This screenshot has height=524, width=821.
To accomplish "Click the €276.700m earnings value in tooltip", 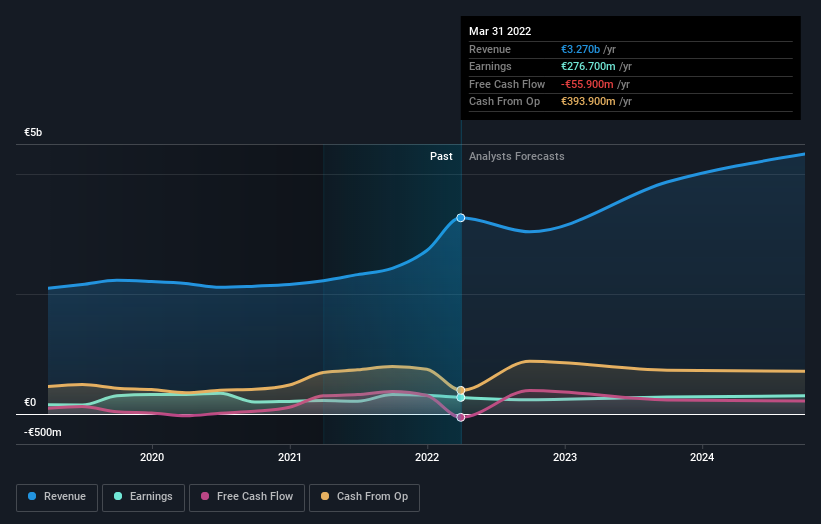I will (x=589, y=66).
